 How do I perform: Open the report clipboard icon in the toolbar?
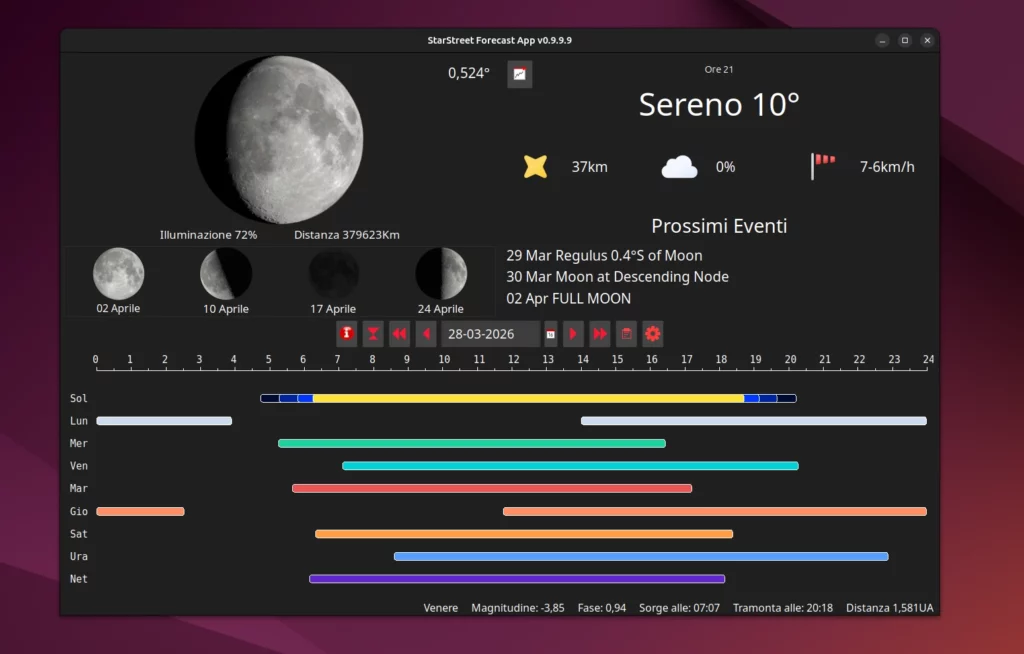626,333
